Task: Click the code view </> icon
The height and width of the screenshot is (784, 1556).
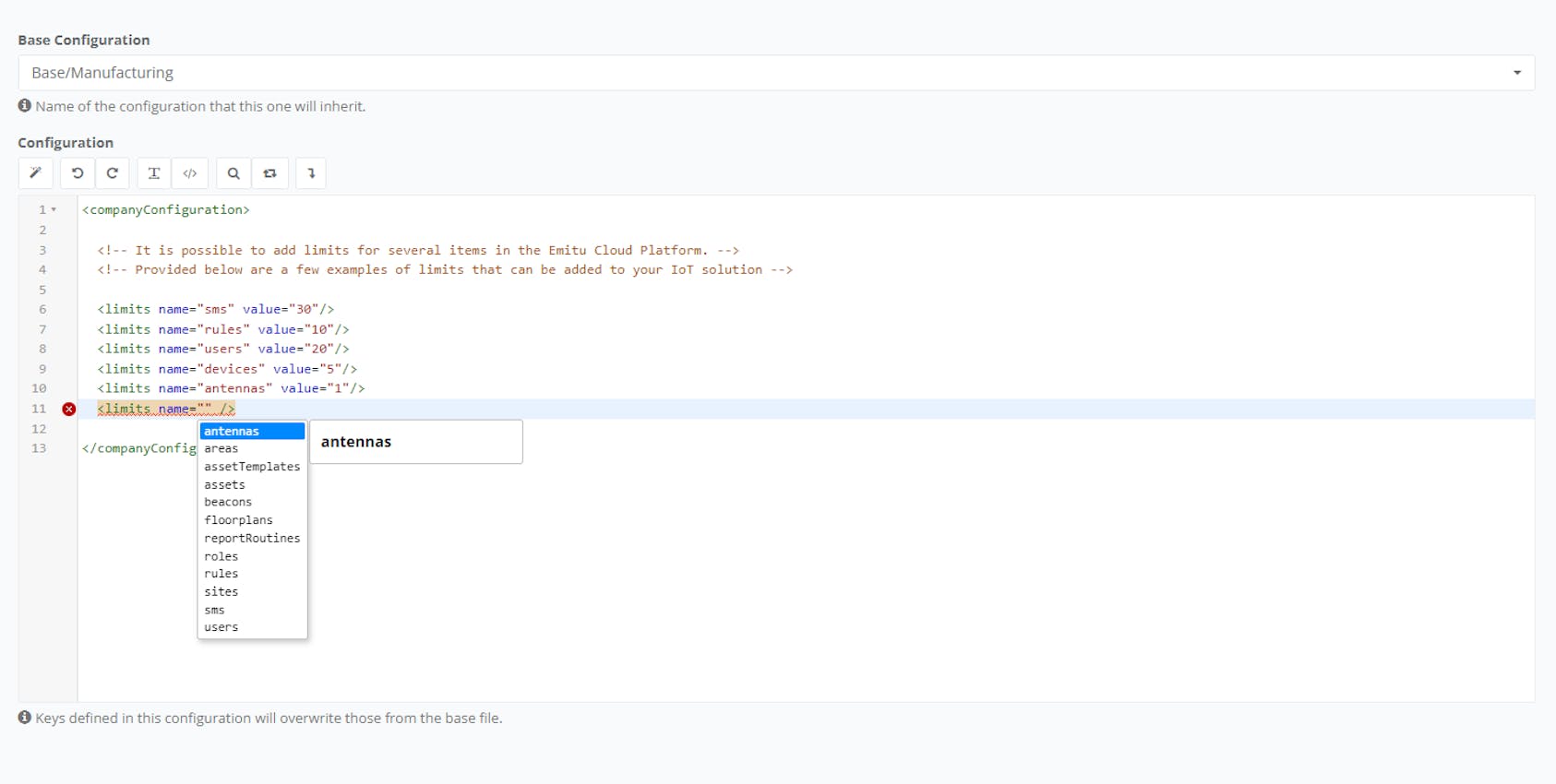Action: click(190, 173)
